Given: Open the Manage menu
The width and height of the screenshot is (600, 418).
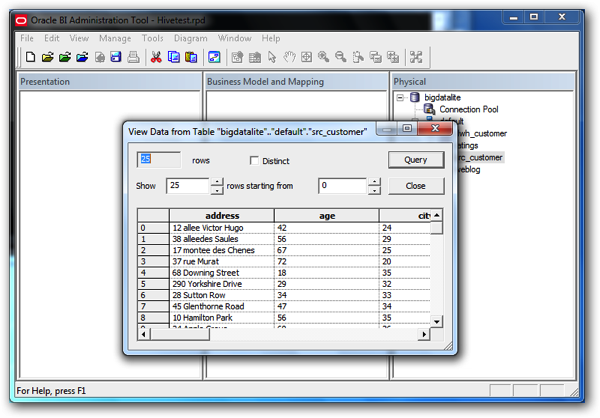Looking at the screenshot, I should tap(115, 38).
